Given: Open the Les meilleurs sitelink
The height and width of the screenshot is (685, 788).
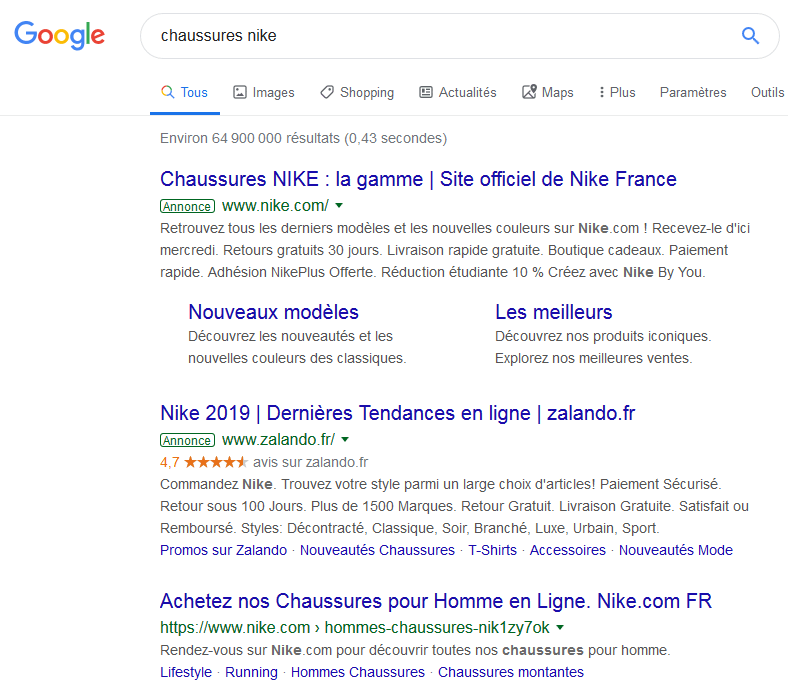Looking at the screenshot, I should coord(554,312).
